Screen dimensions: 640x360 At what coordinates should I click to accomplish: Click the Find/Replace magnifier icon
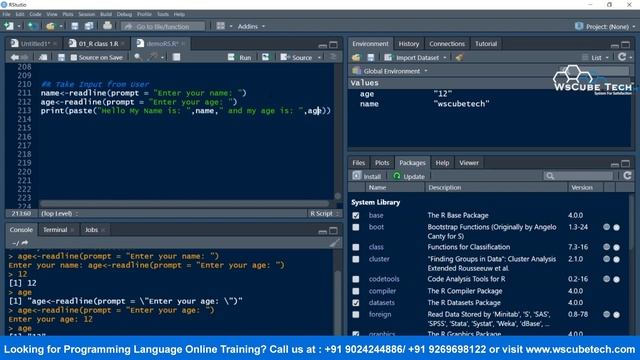[138, 57]
